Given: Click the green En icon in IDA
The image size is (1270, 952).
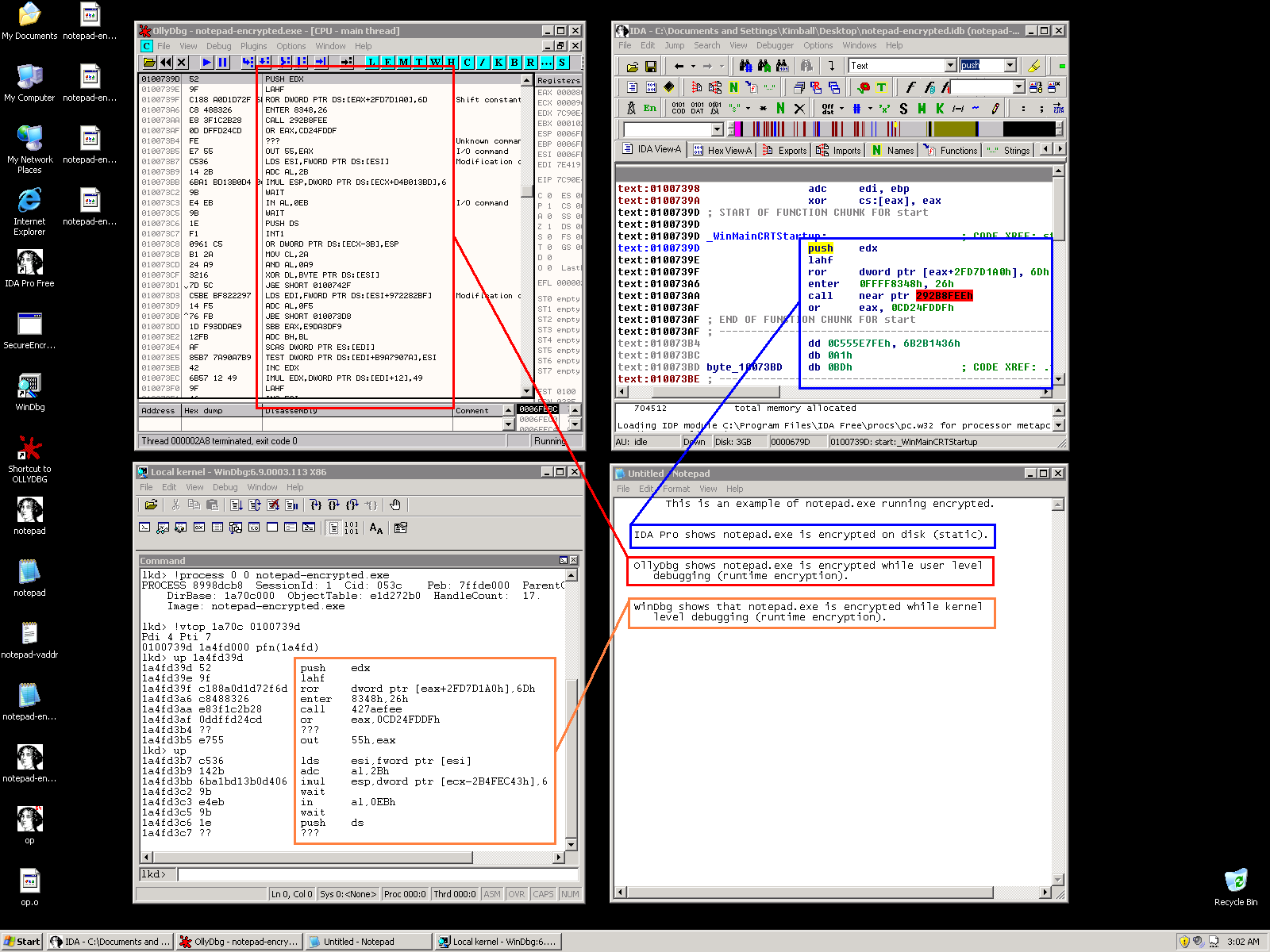Looking at the screenshot, I should (x=650, y=108).
